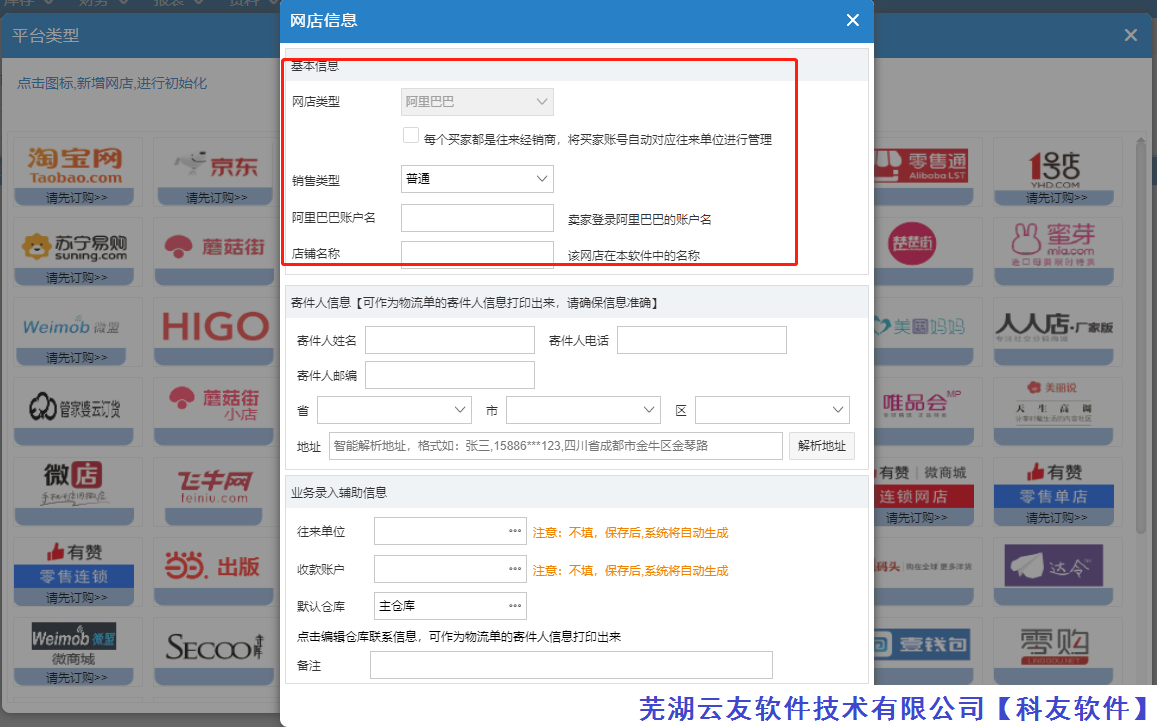Click the 寄件人电话 text field
Image resolution: width=1157 pixels, height=727 pixels.
click(702, 340)
